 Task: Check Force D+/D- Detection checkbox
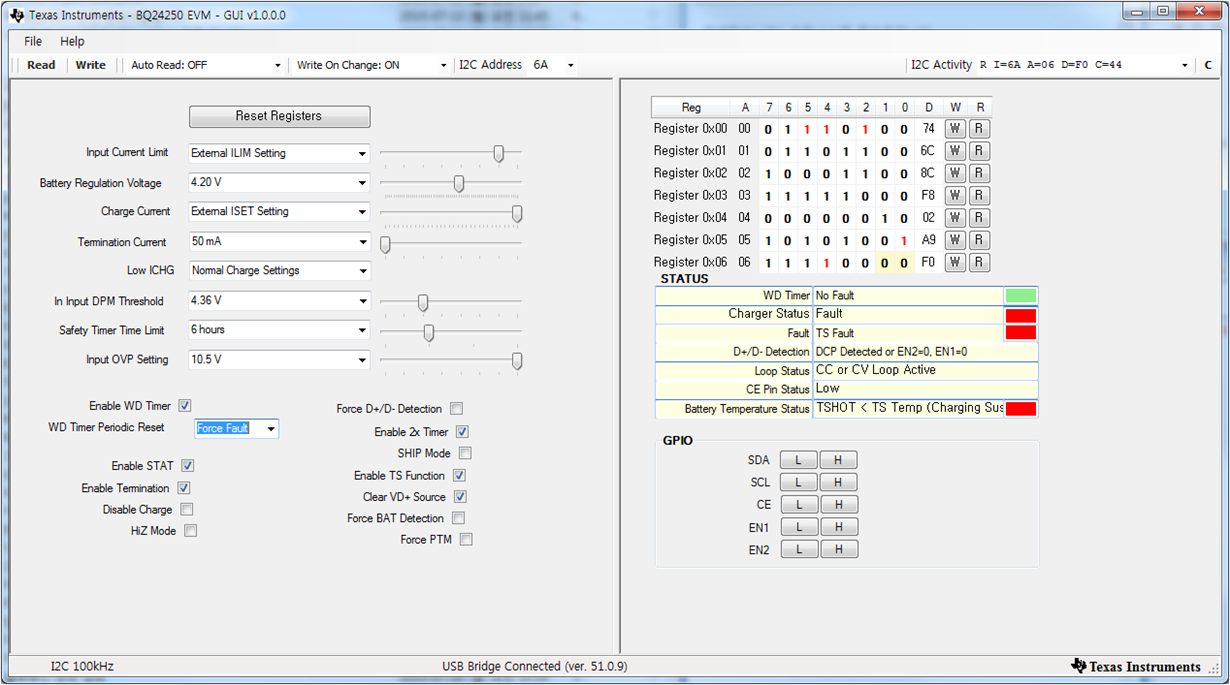click(x=456, y=409)
